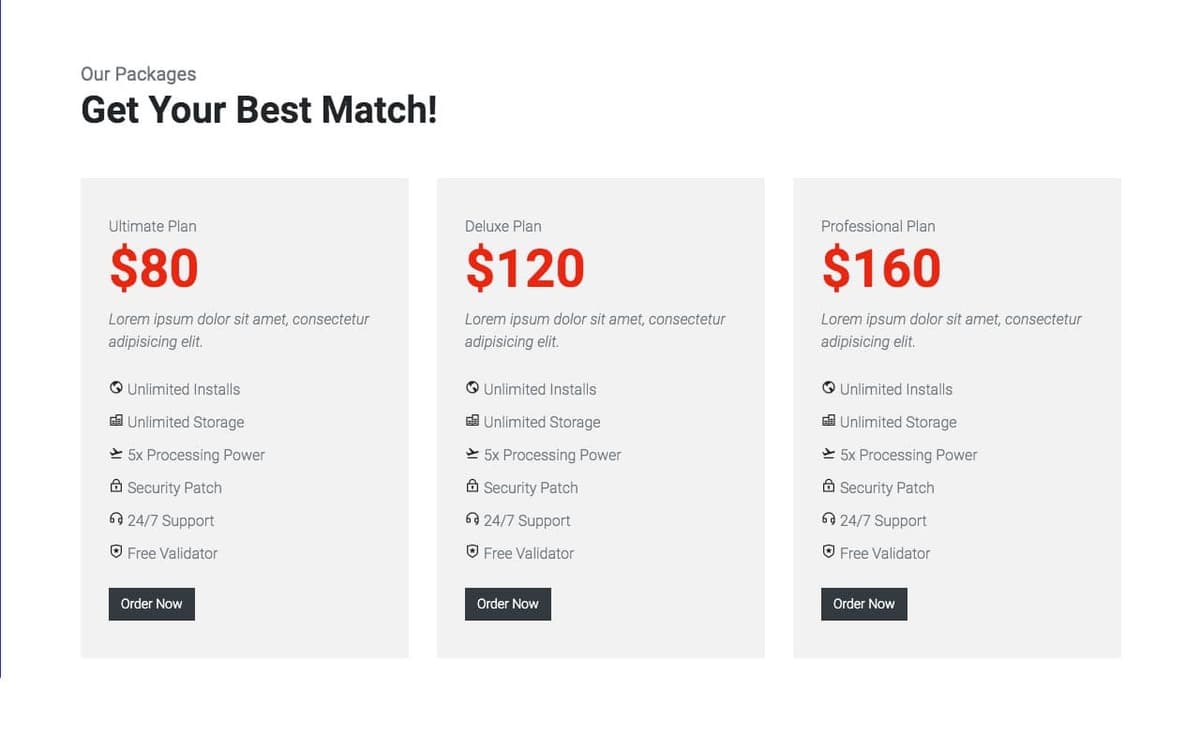Click the $160 price text
1200x750 pixels.
pos(881,268)
